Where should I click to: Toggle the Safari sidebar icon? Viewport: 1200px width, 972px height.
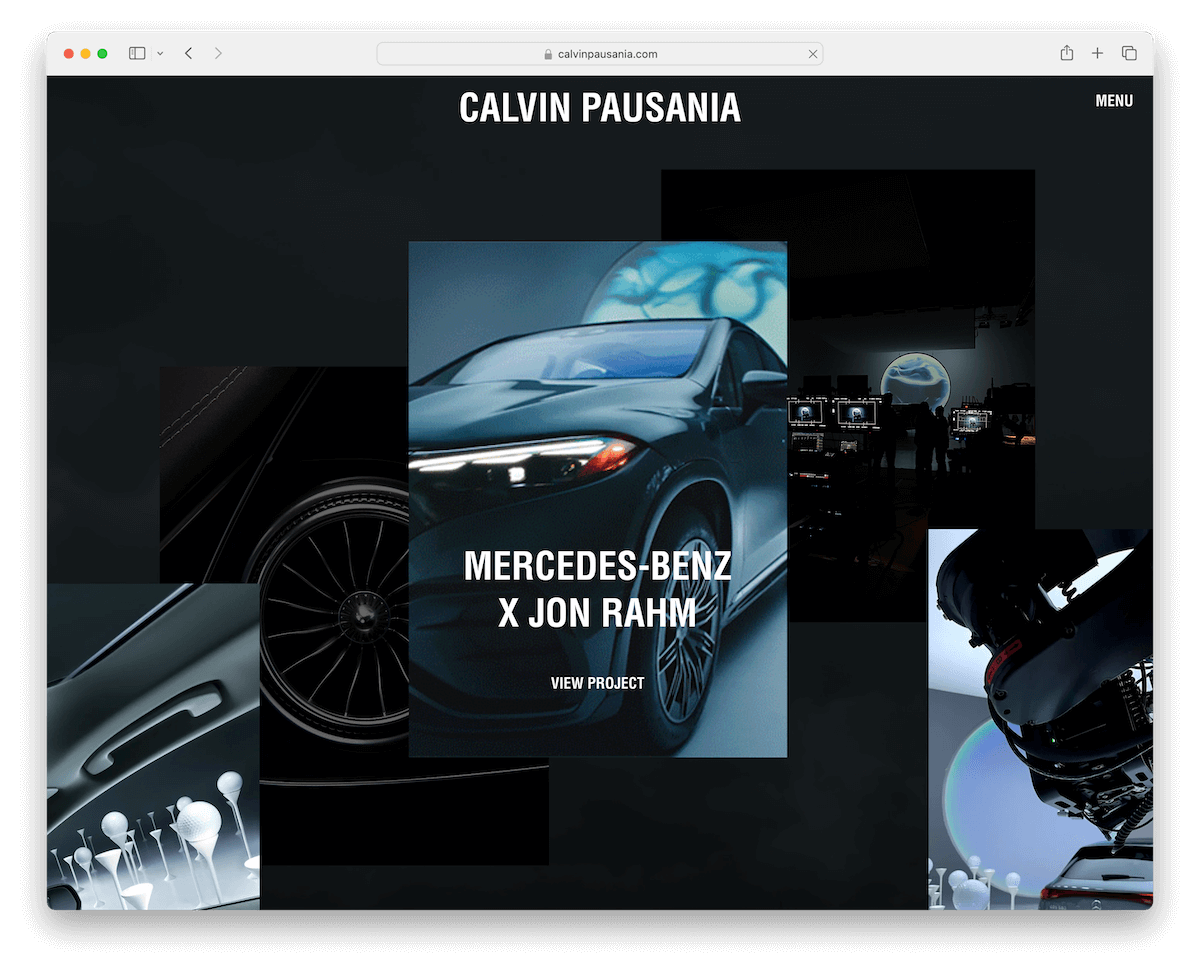tap(137, 54)
